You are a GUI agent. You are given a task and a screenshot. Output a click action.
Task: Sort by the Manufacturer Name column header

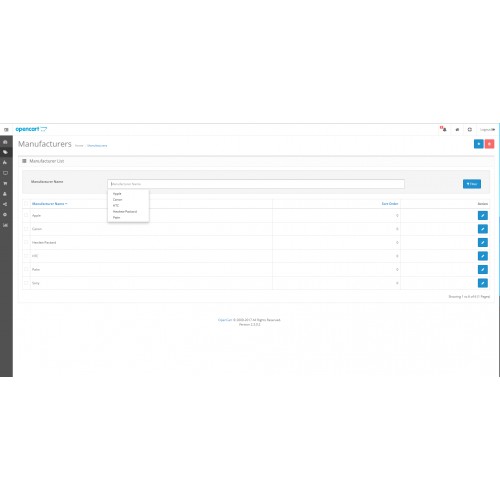(49, 204)
